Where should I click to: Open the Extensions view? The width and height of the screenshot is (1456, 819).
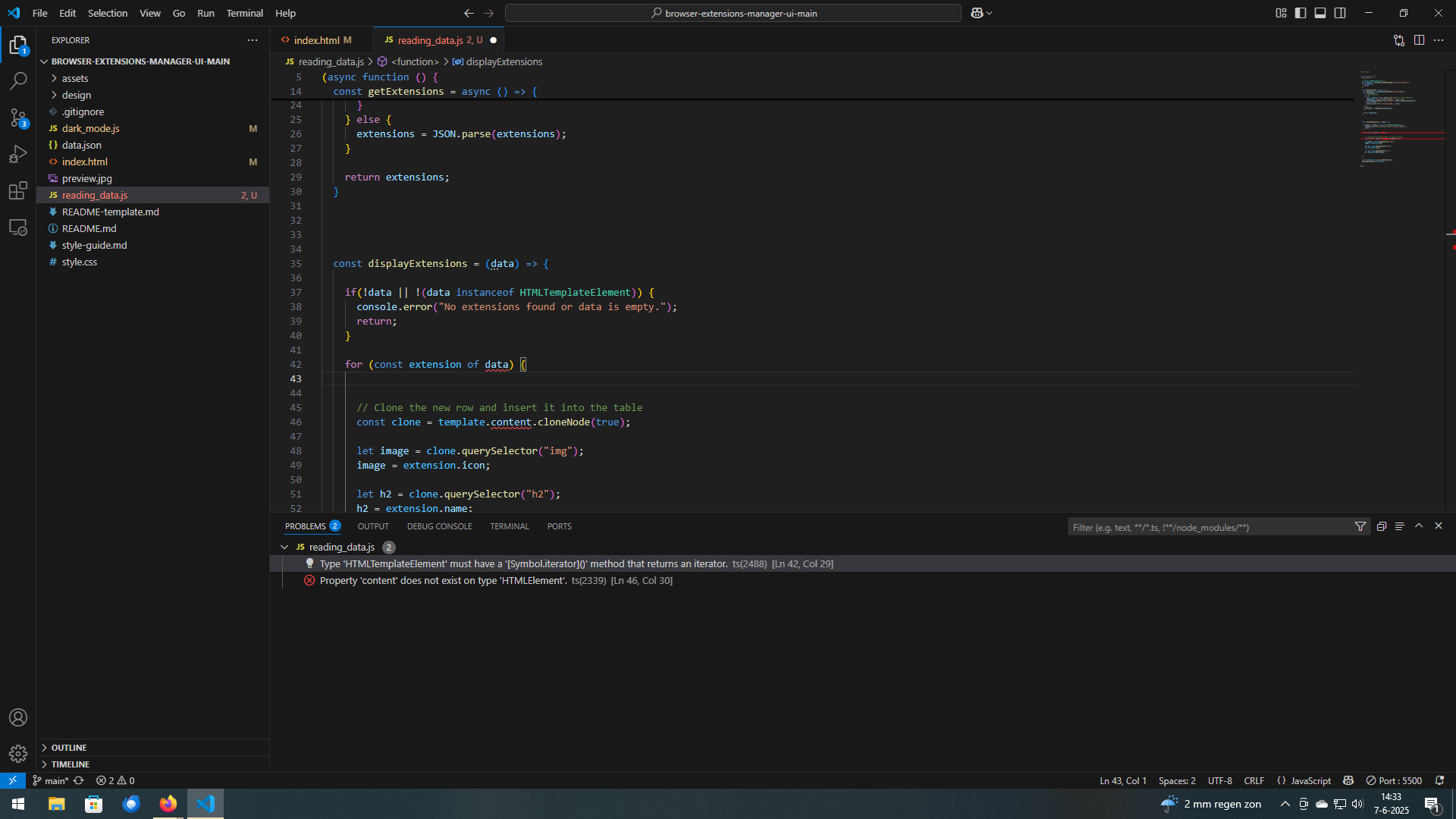[x=18, y=190]
